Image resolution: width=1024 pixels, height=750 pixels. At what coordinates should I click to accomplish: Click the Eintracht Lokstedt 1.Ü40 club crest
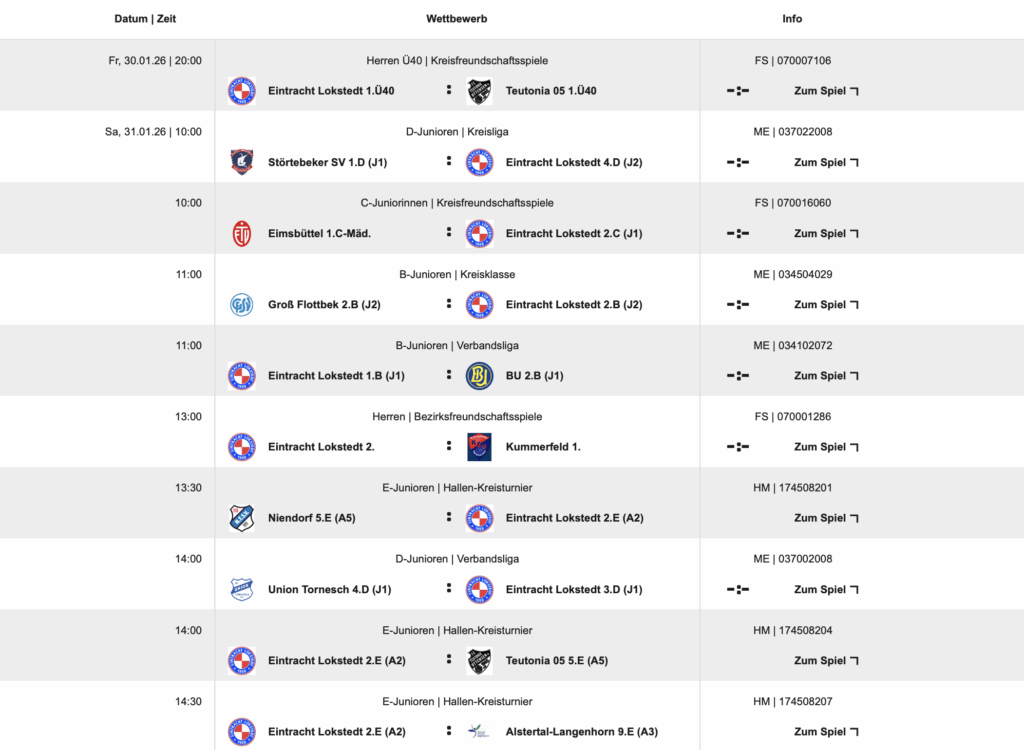(x=241, y=91)
